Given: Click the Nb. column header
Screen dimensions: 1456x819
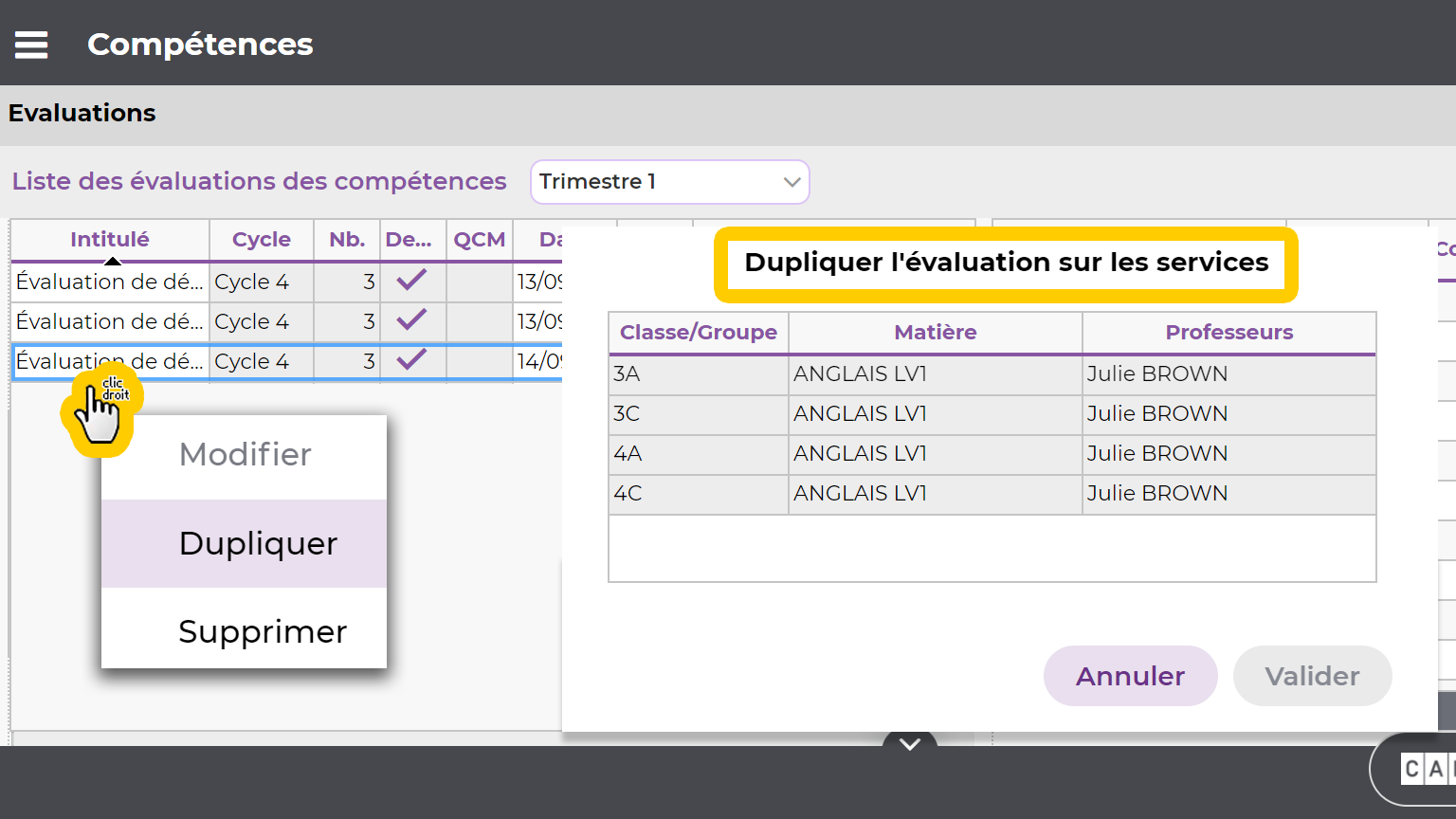Looking at the screenshot, I should 347,240.
